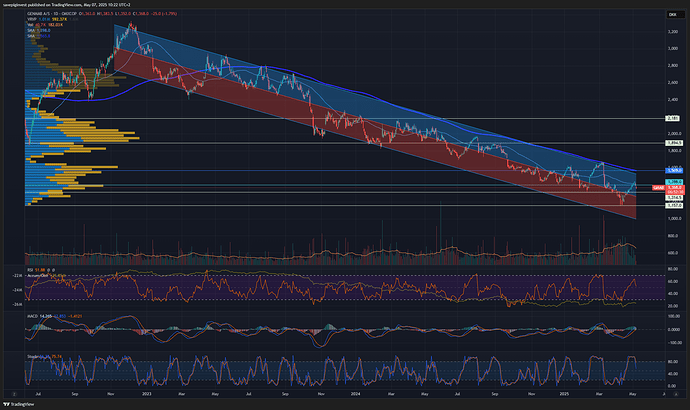Click the 1,894.5 horizontal line price label

[x=673, y=143]
